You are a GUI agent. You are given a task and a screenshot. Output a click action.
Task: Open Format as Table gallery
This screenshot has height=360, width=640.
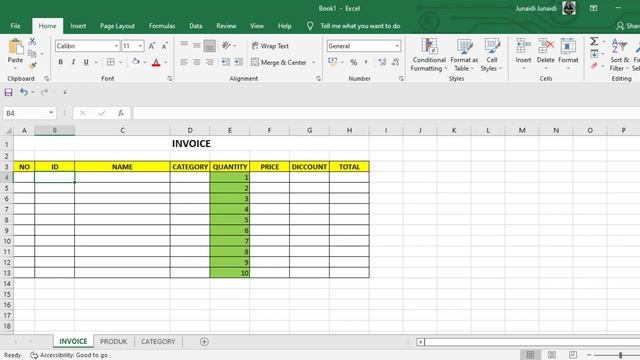tap(464, 55)
